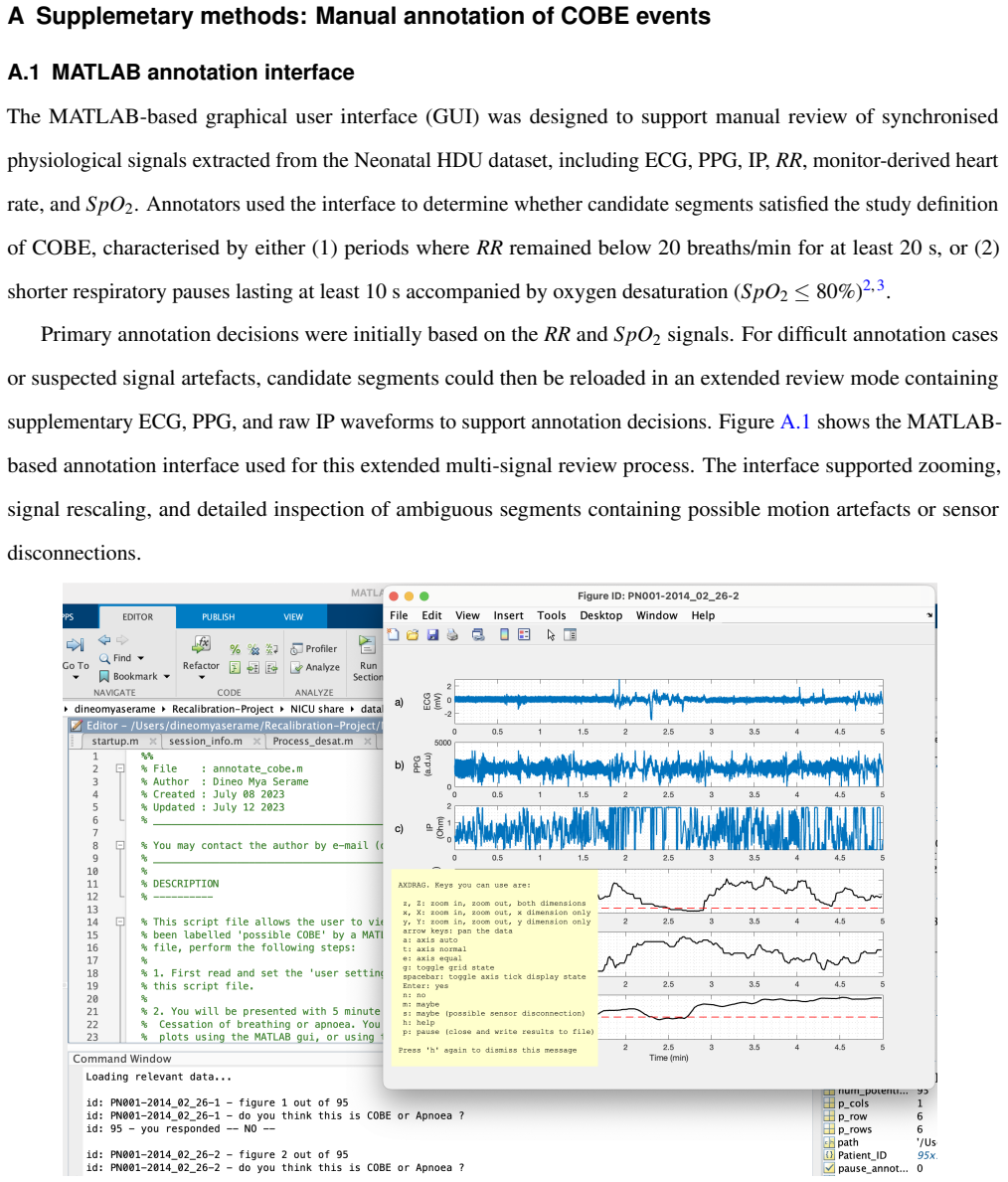Image resolution: width=1008 pixels, height=1182 pixels.
Task: Click the Smart Indent icon in Code group
Action: pos(236,668)
